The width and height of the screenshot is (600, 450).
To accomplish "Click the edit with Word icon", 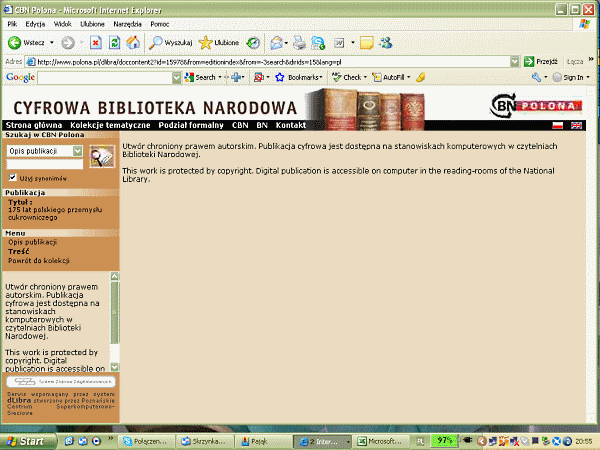I will coord(339,42).
